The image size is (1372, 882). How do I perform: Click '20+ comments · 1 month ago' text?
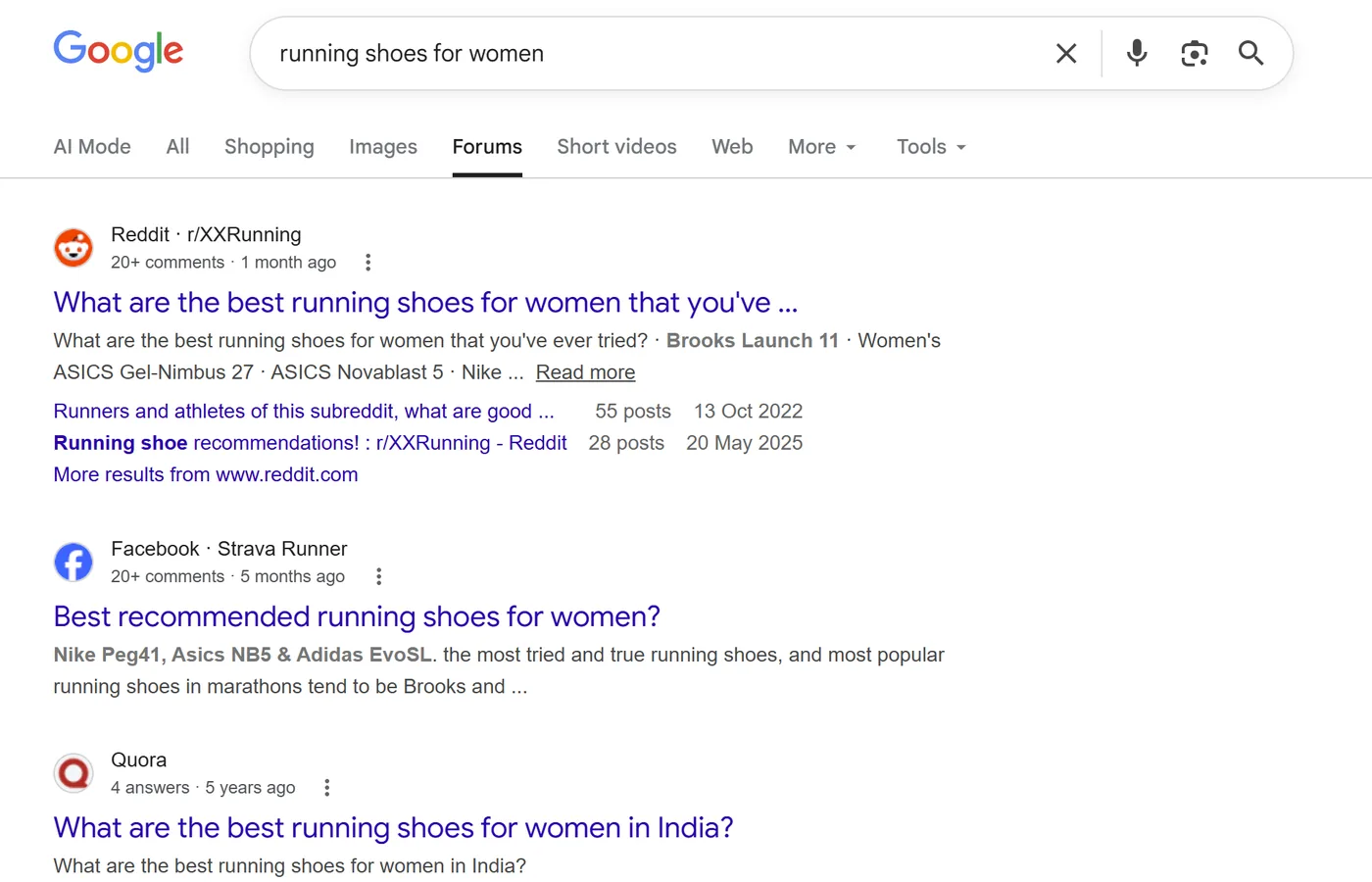[x=223, y=263]
